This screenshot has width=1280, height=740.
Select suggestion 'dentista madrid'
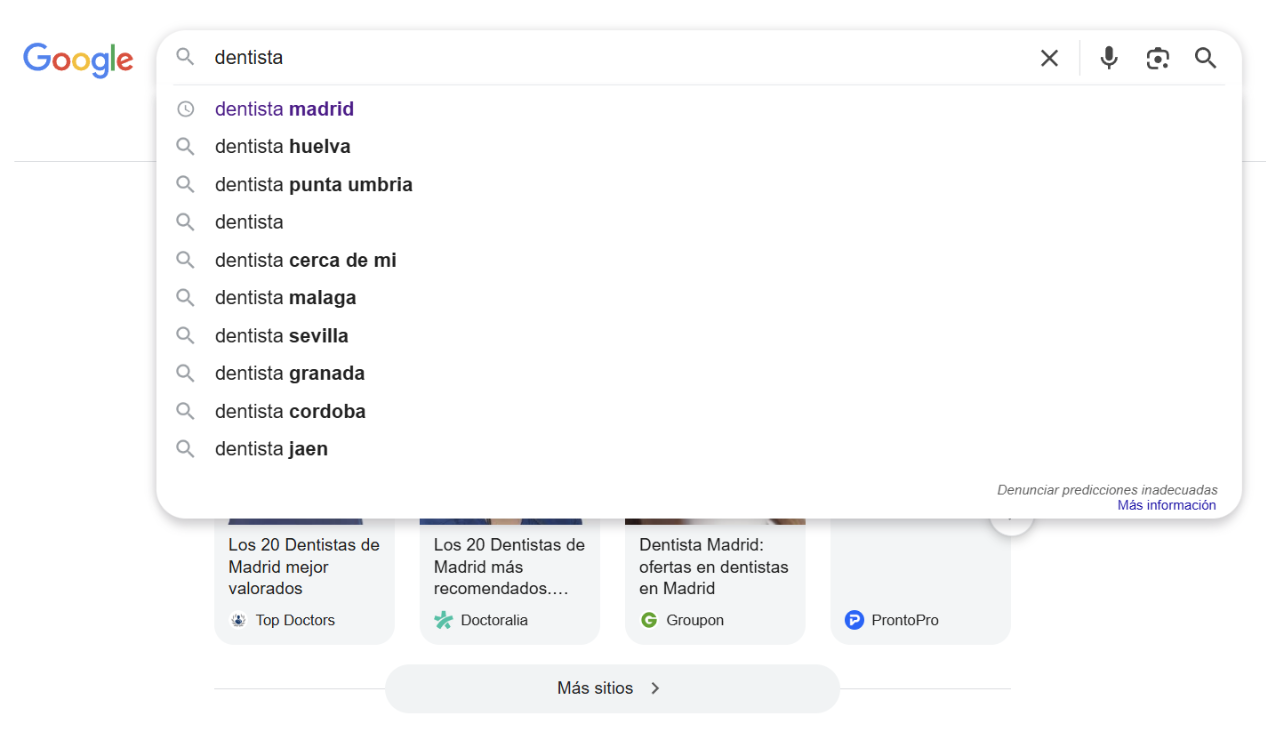(284, 109)
